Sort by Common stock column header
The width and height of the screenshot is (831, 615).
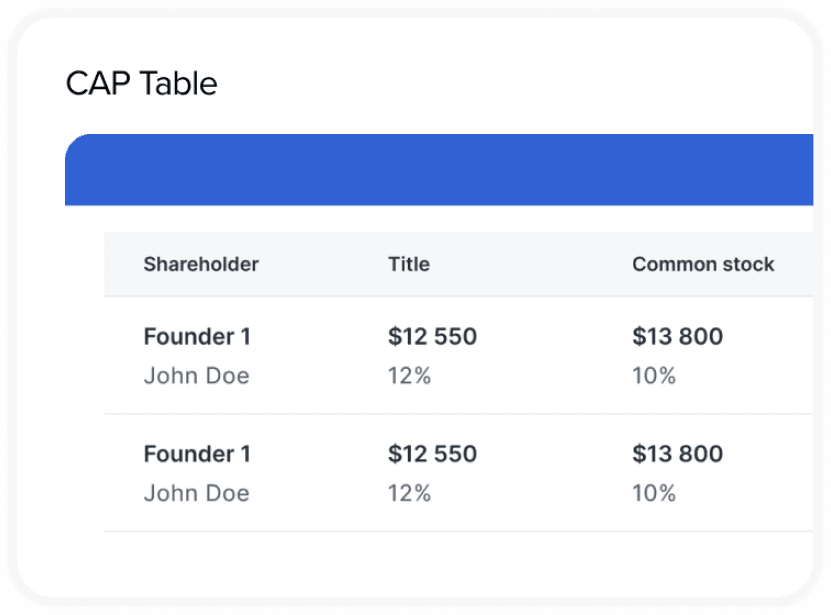pyautogui.click(x=703, y=264)
